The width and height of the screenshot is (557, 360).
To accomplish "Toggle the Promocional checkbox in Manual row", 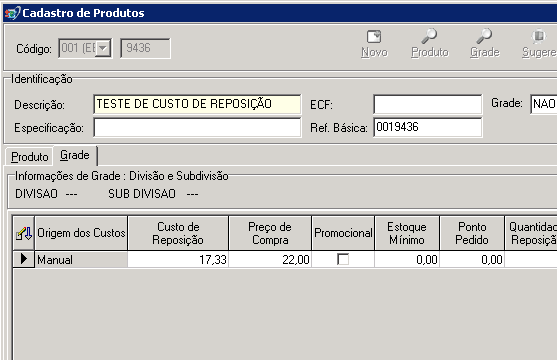I will point(343,259).
